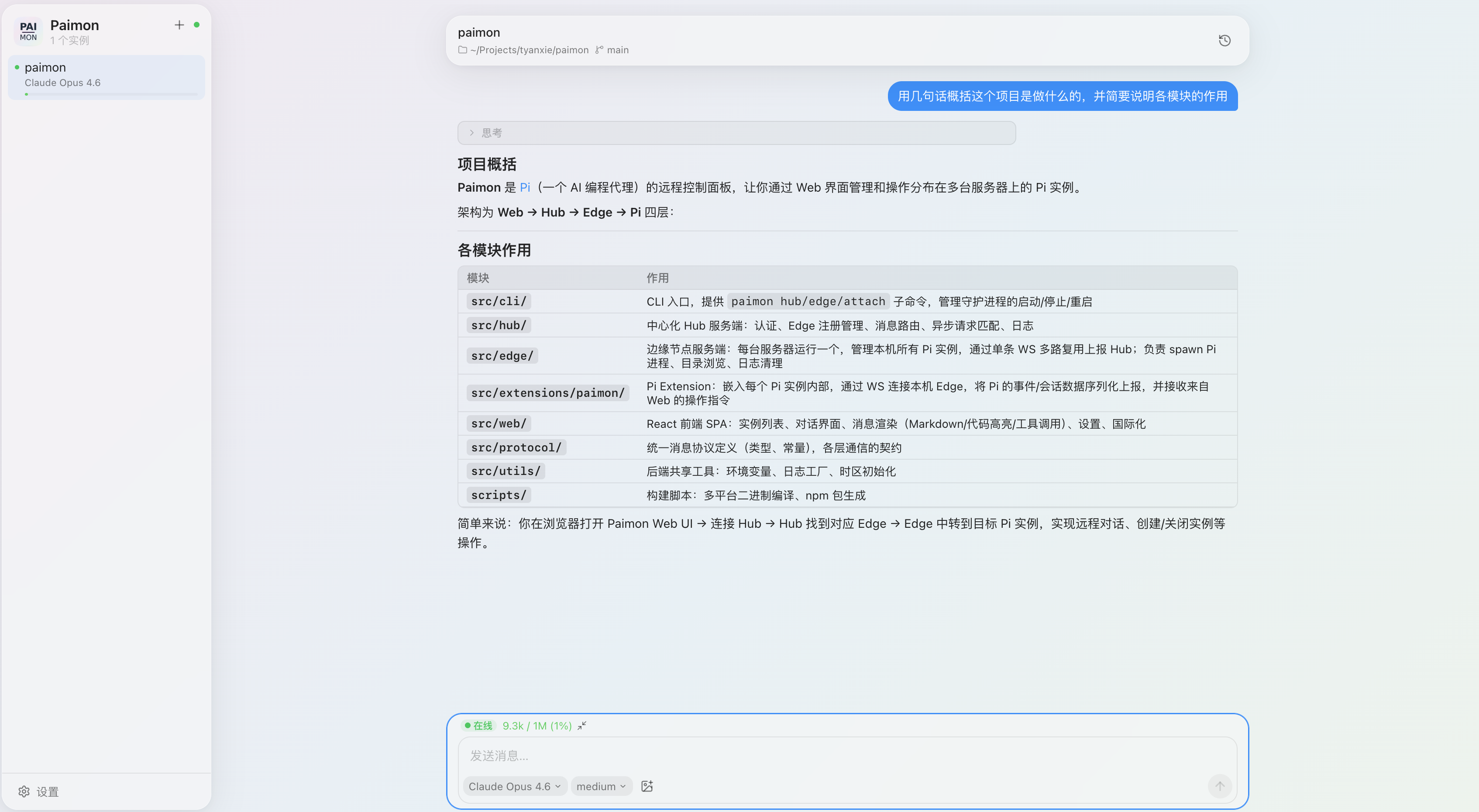Click the 在线 online status badge

[x=479, y=726]
